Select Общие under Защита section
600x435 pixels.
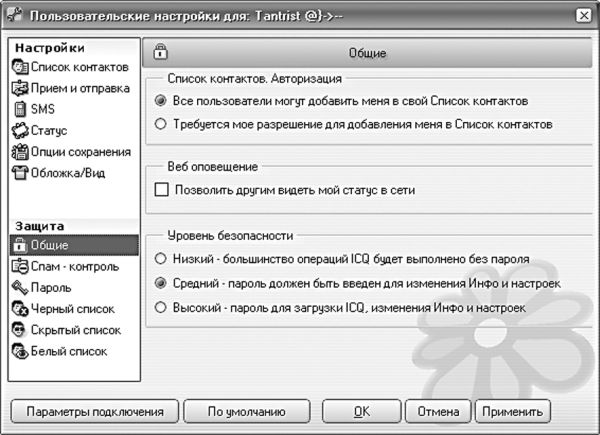click(x=74, y=245)
